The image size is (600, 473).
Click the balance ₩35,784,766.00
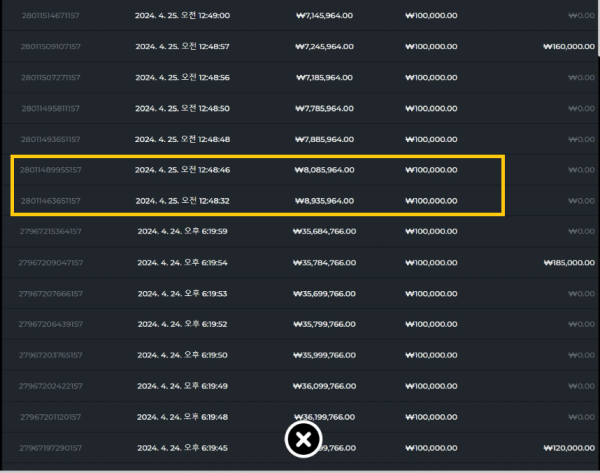tap(324, 263)
